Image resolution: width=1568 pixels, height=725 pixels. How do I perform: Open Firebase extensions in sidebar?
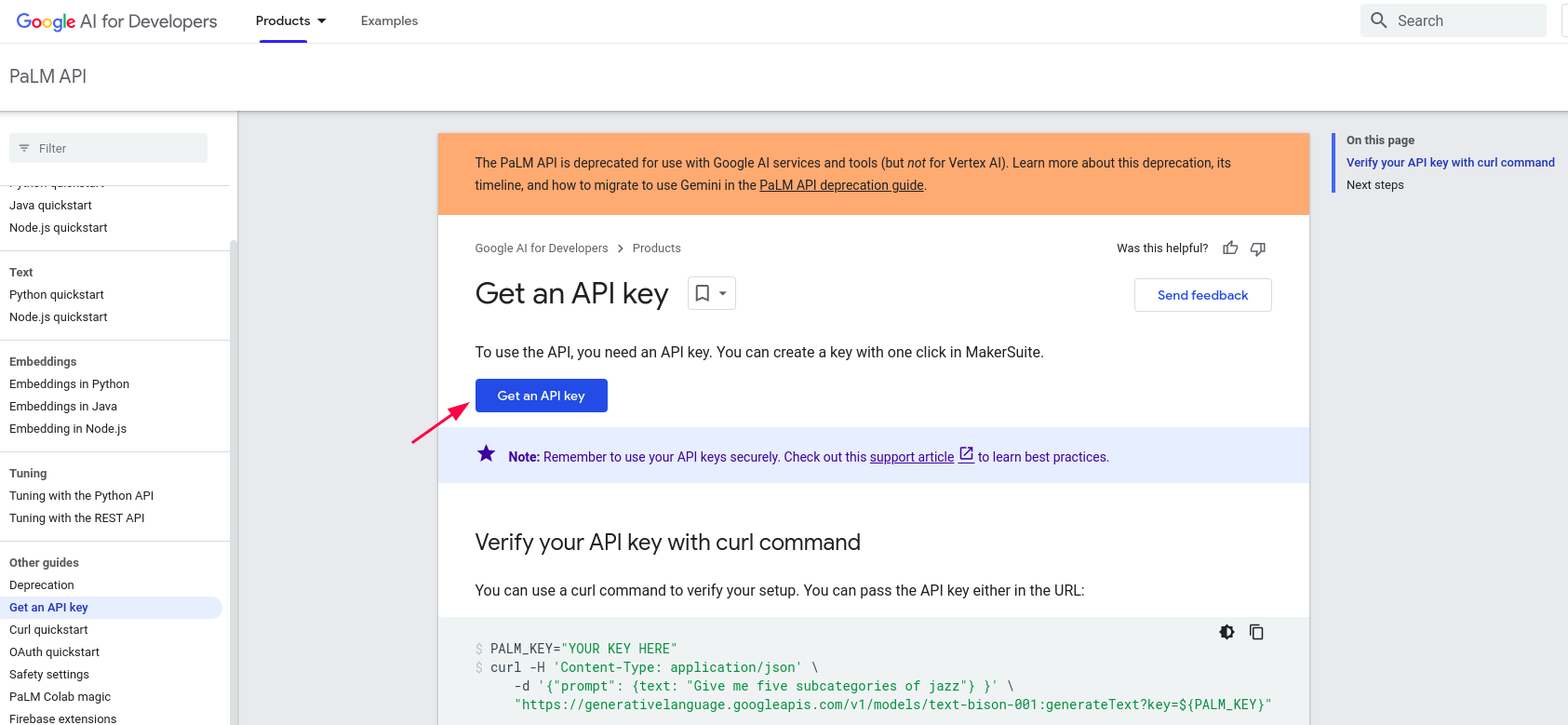pyautogui.click(x=63, y=718)
